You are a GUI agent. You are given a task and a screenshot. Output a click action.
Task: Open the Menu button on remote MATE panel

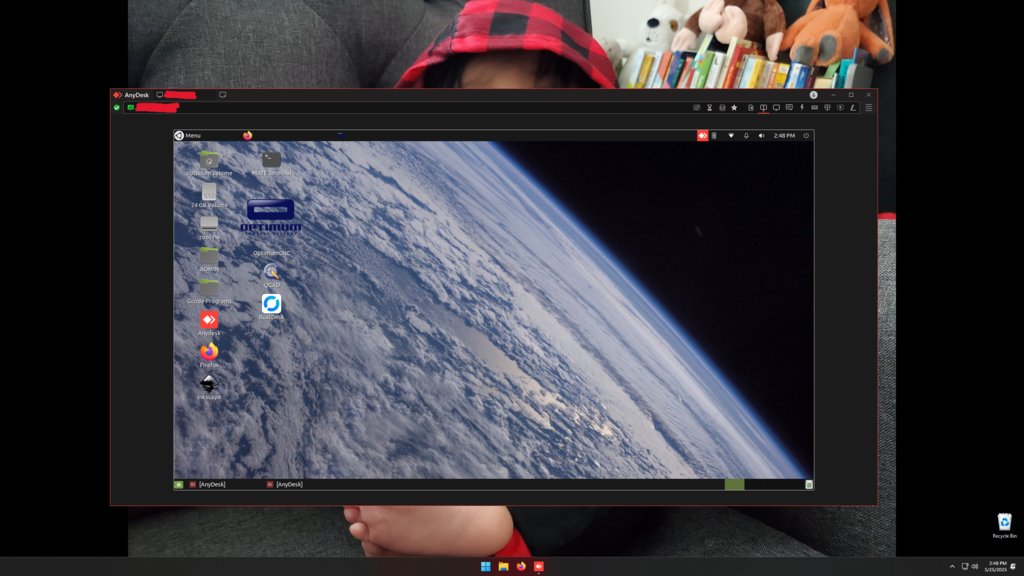click(187, 135)
